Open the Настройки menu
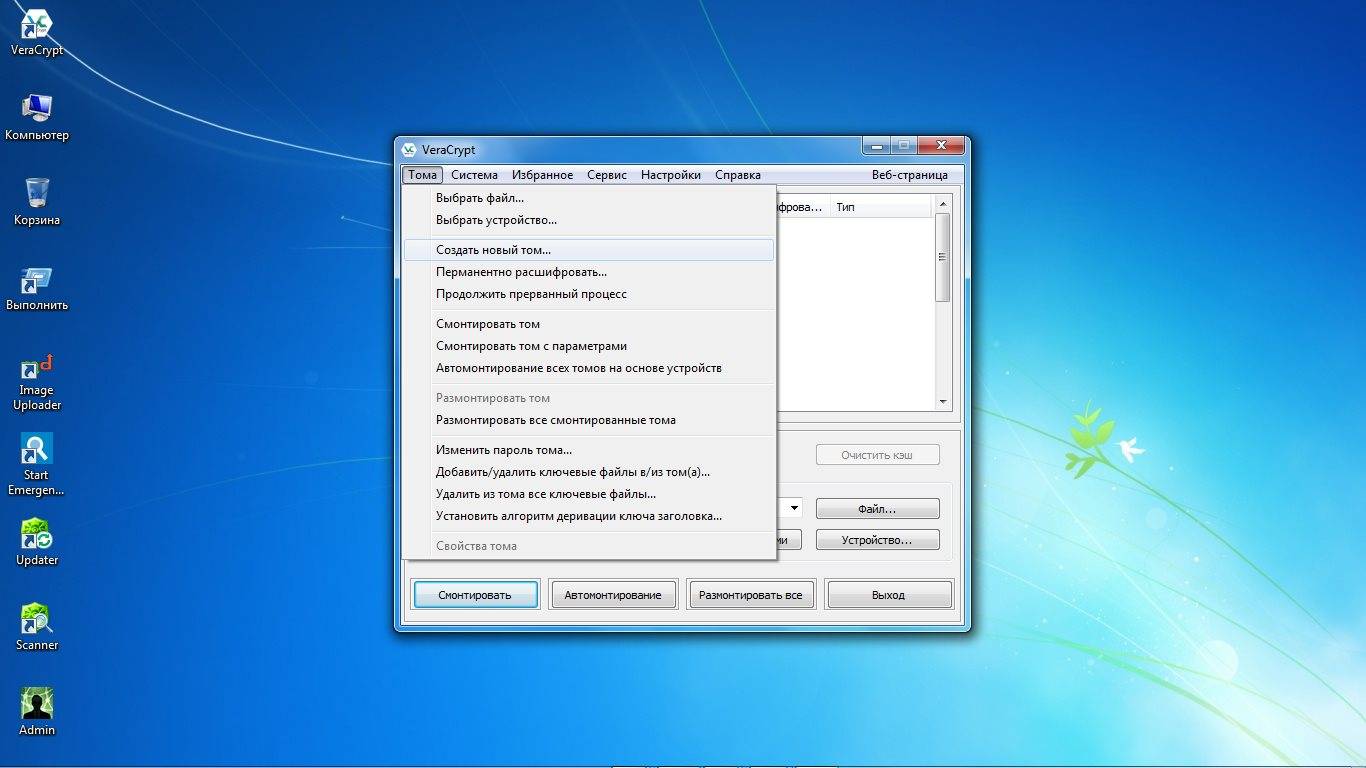Viewport: 1366px width, 768px height. [x=671, y=175]
